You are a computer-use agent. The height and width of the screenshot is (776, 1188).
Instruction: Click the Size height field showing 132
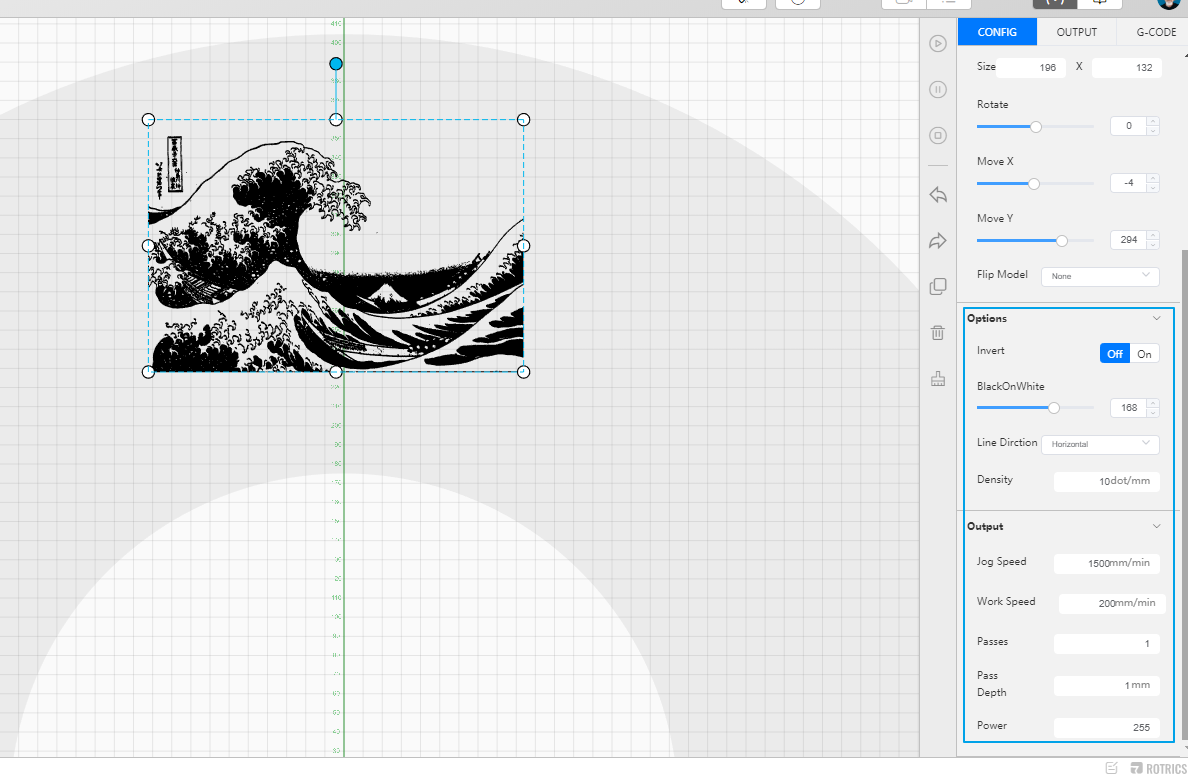pos(1127,67)
